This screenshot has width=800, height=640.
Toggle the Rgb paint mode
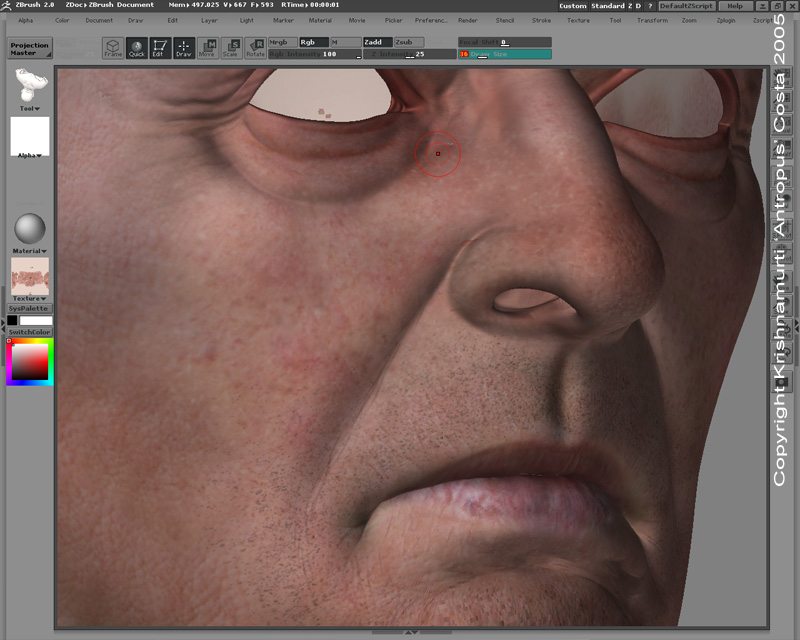point(314,42)
